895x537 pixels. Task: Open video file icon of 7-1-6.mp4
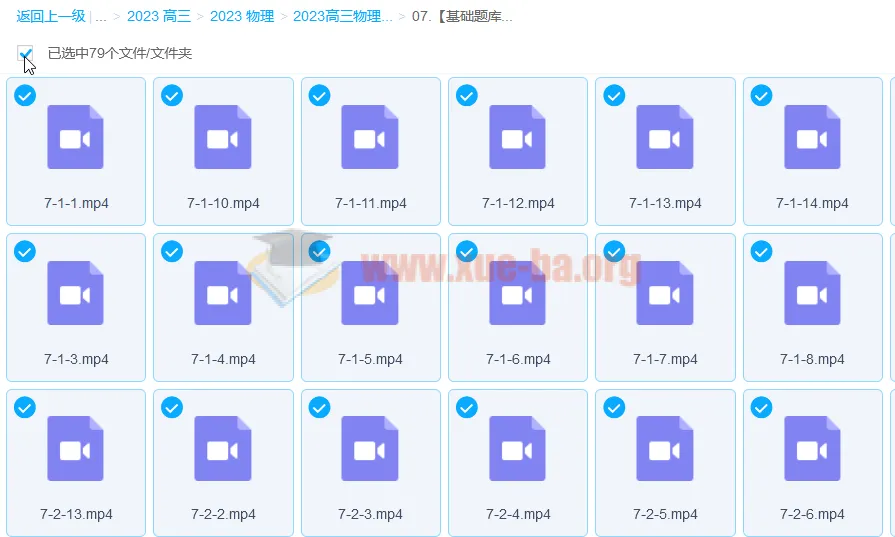pyautogui.click(x=517, y=293)
